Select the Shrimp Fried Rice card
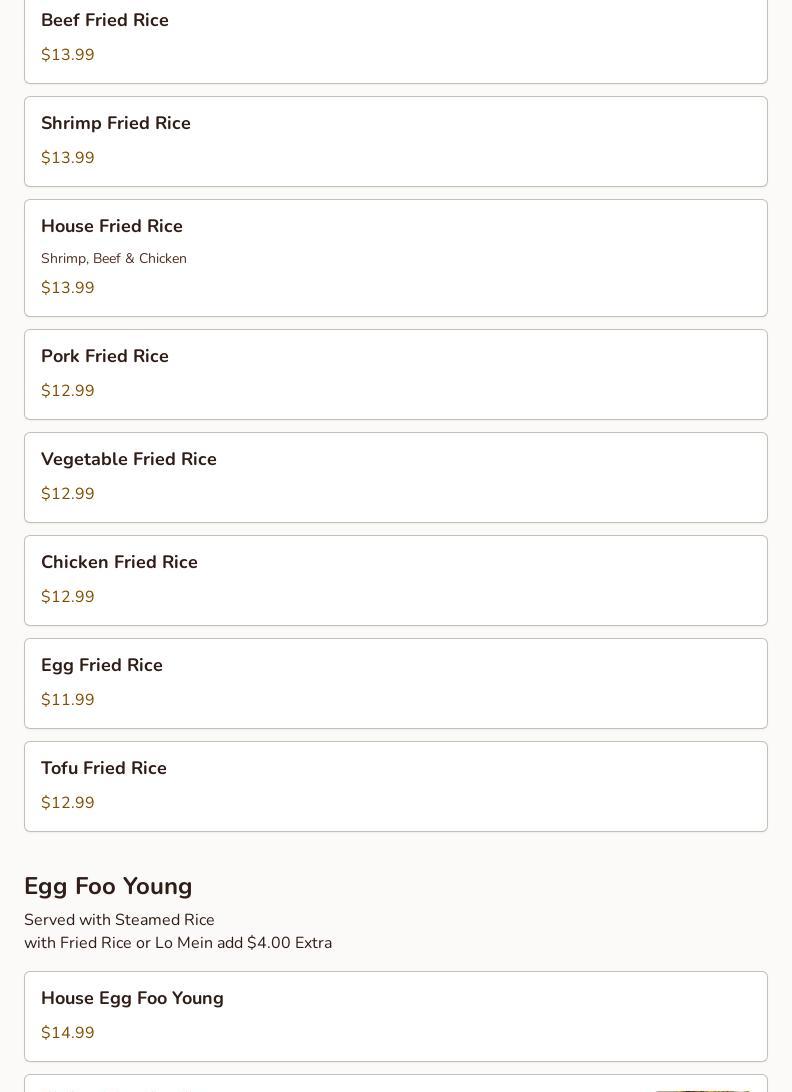The width and height of the screenshot is (792, 1092). (396, 141)
